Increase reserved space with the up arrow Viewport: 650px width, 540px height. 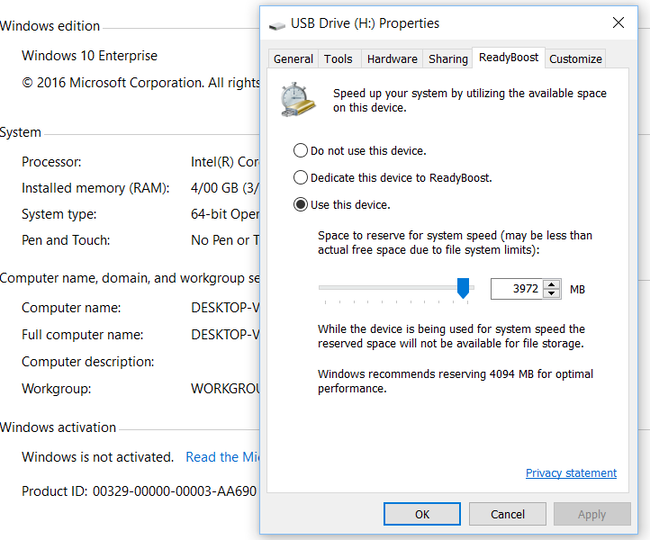coord(552,284)
